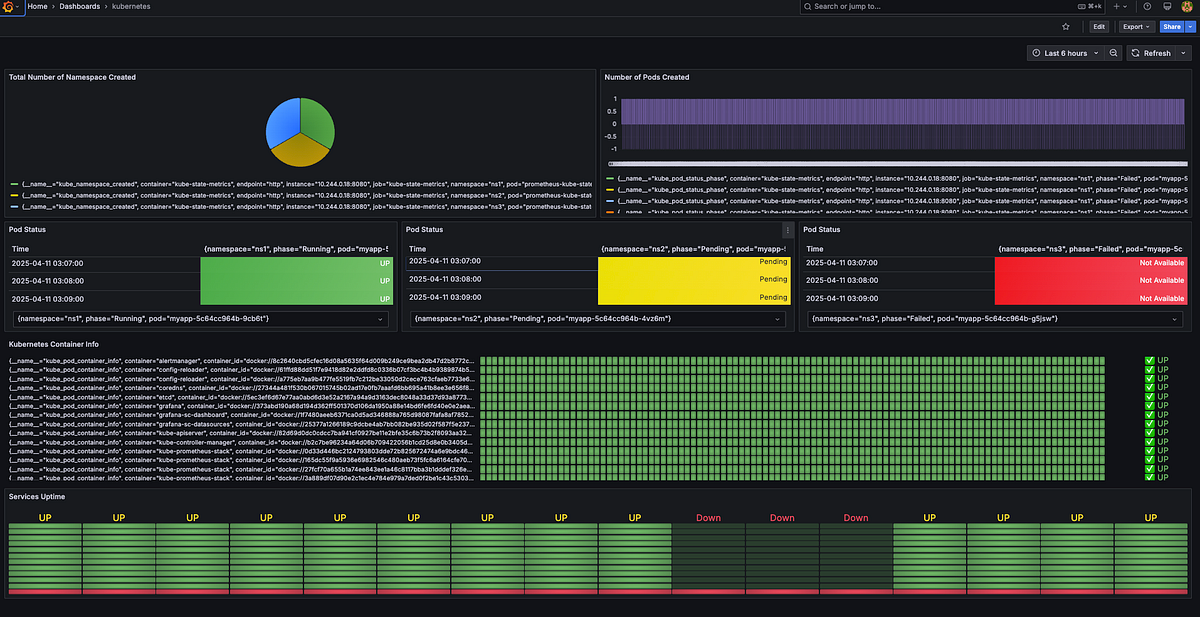Click the Edit button

coord(1099,26)
